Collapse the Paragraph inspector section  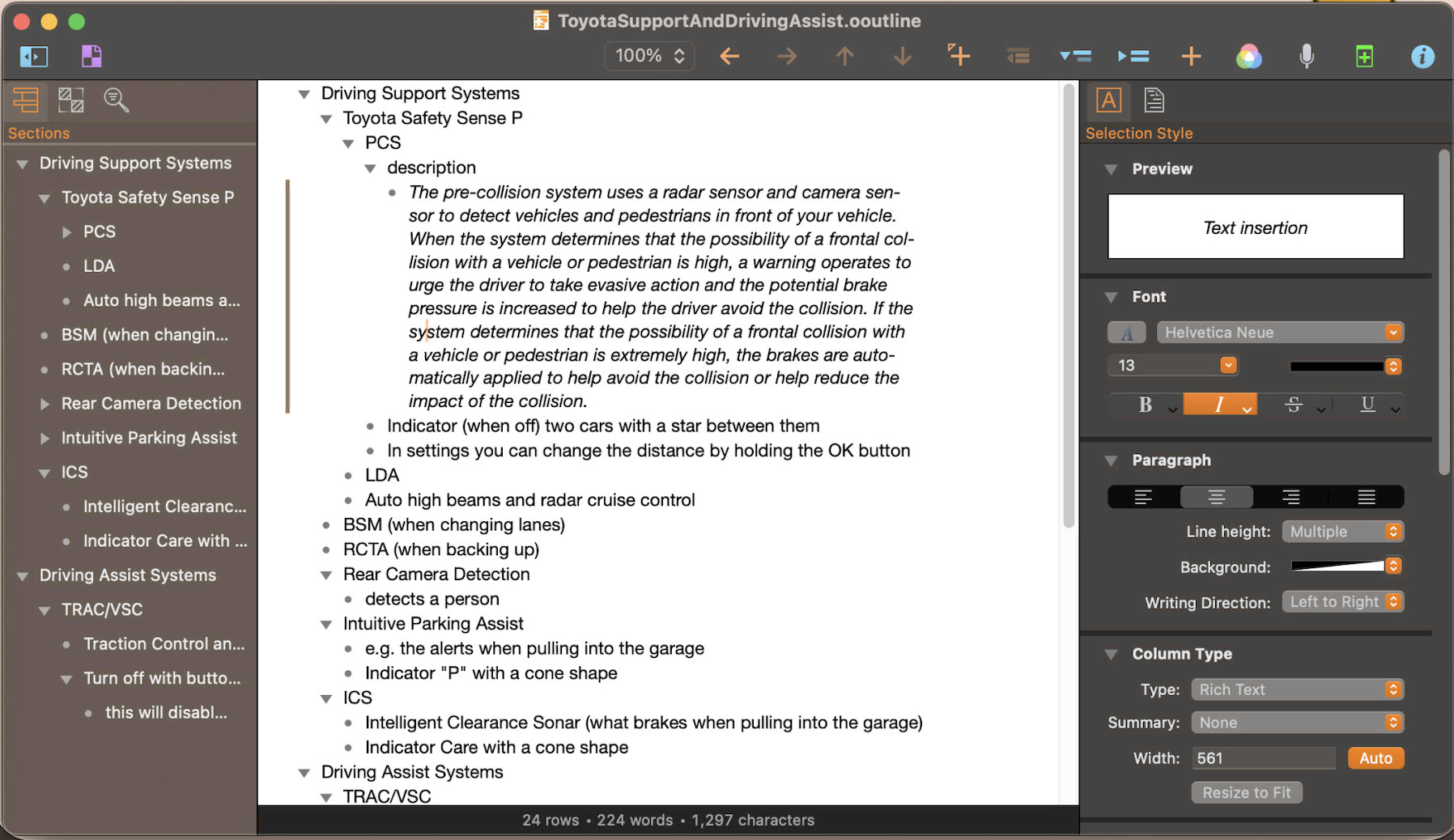[1111, 460]
